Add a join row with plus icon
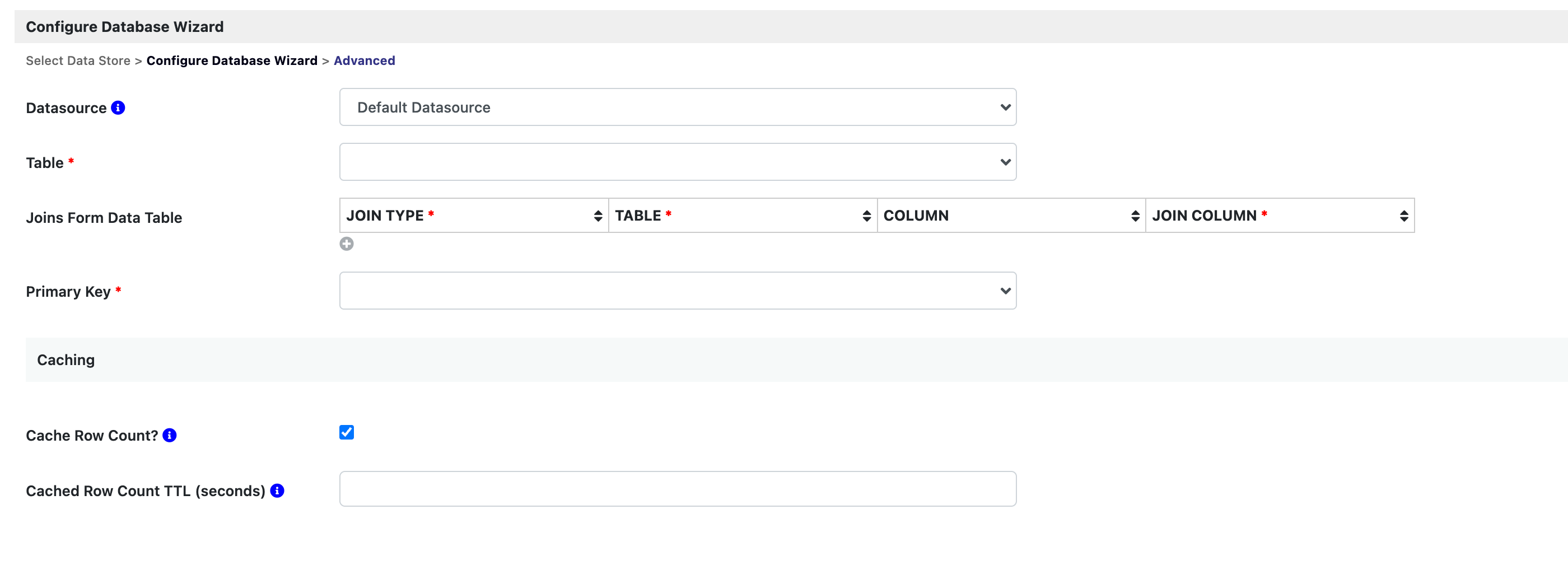 point(346,244)
